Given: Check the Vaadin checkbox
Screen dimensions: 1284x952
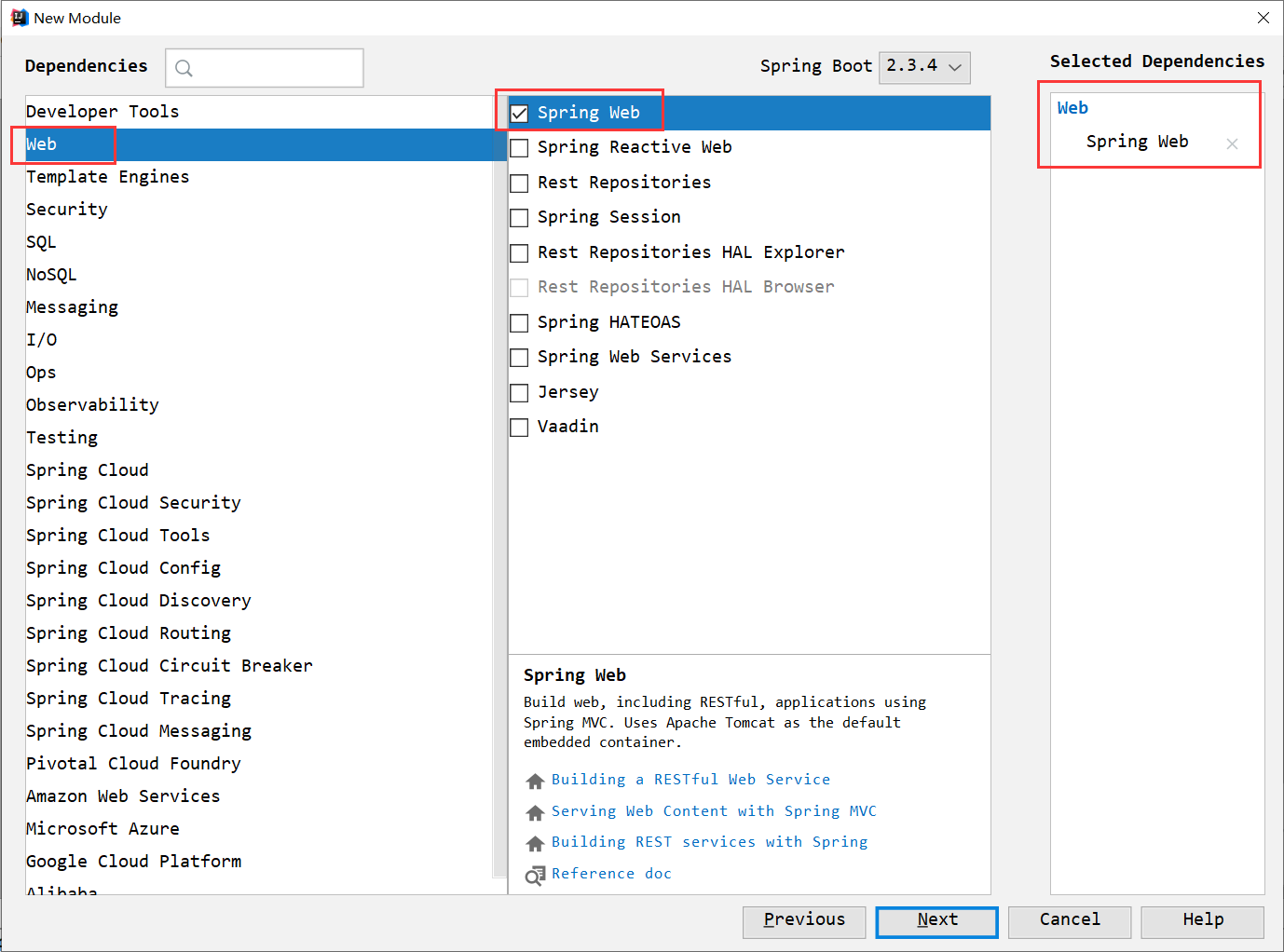Looking at the screenshot, I should coord(519,428).
